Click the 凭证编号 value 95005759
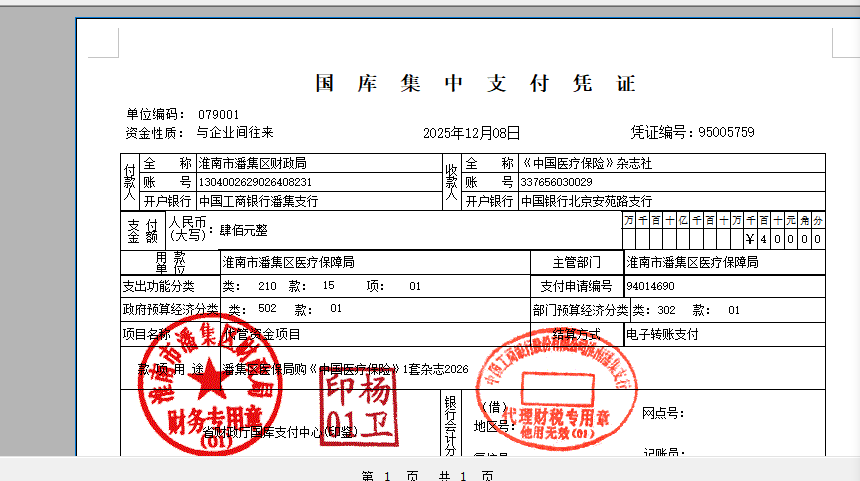860x481 pixels. (x=726, y=132)
